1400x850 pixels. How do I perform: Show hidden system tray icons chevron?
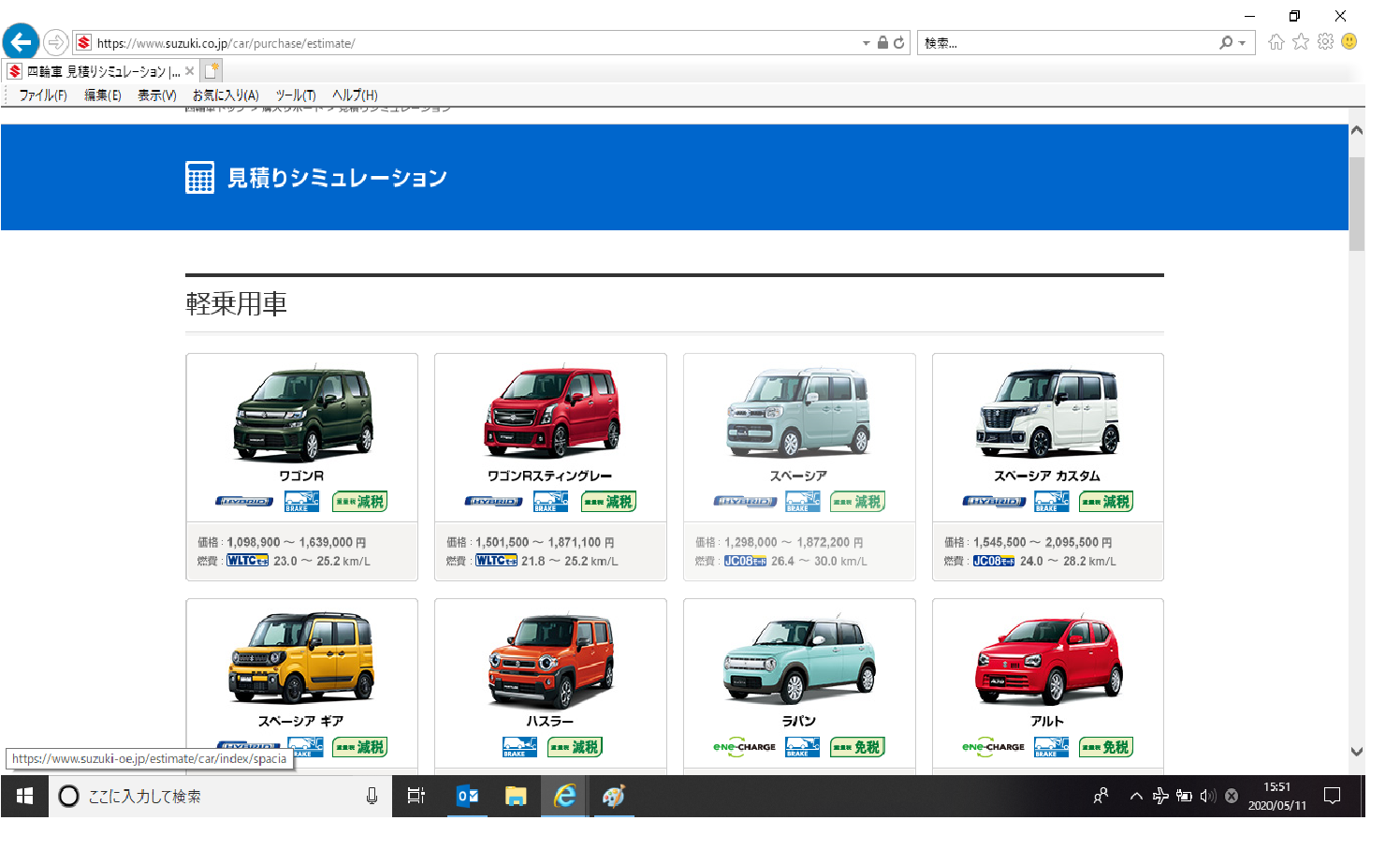pos(1136,797)
